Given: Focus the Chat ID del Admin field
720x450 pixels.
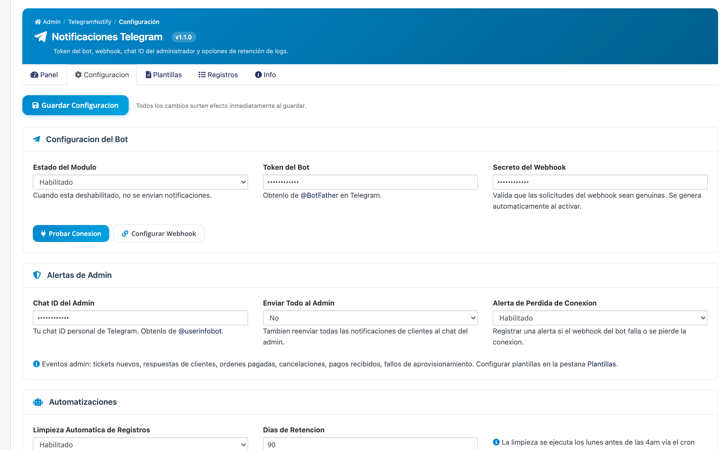Looking at the screenshot, I should [140, 318].
